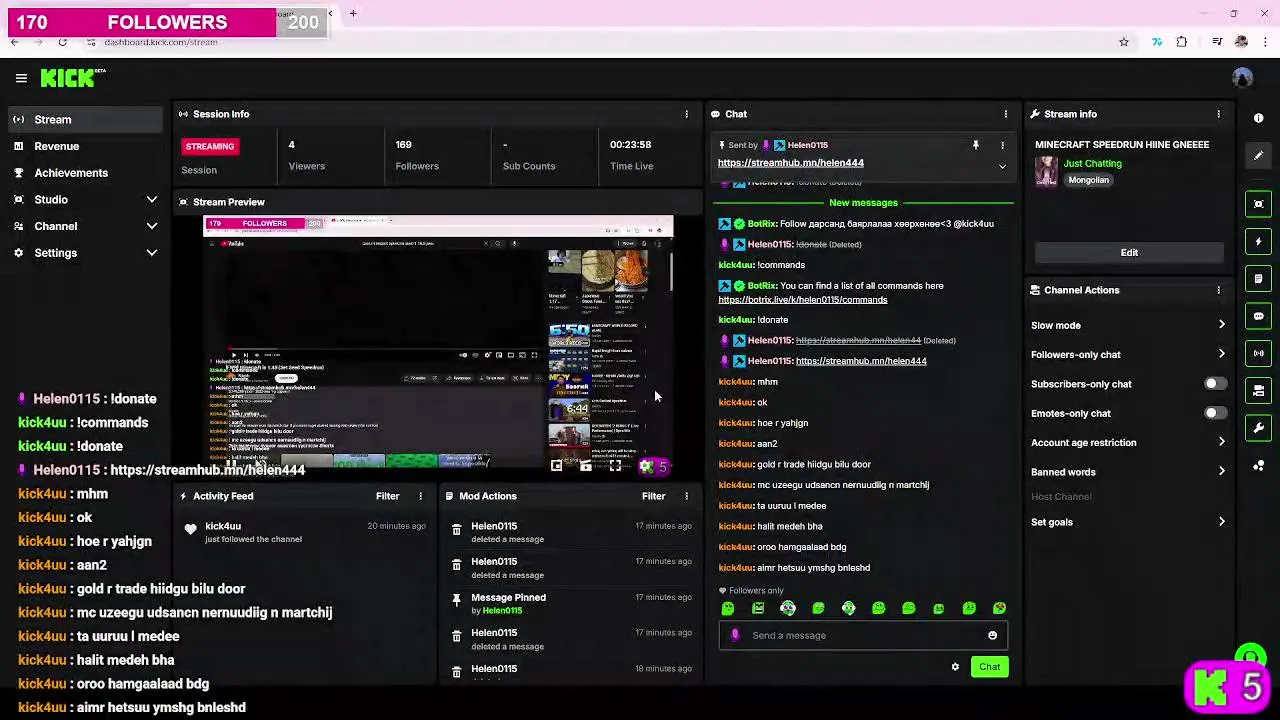Click the 169 Followers count
The width and height of the screenshot is (1280, 720).
[403, 145]
